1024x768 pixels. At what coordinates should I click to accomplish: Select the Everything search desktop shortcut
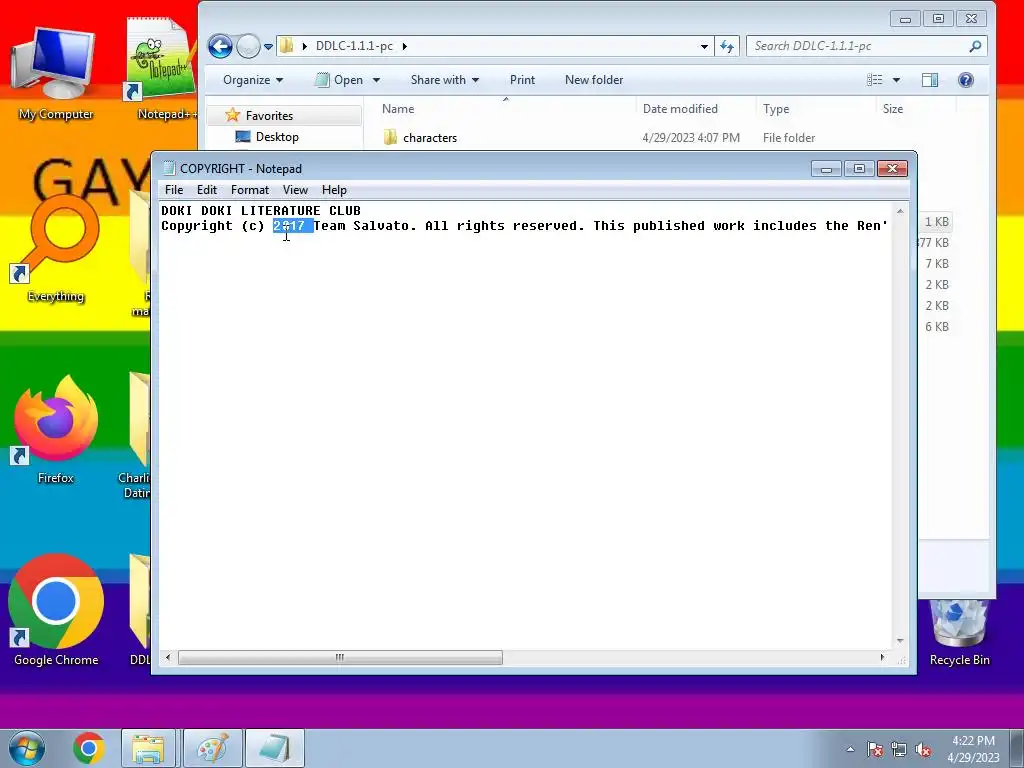tap(56, 248)
